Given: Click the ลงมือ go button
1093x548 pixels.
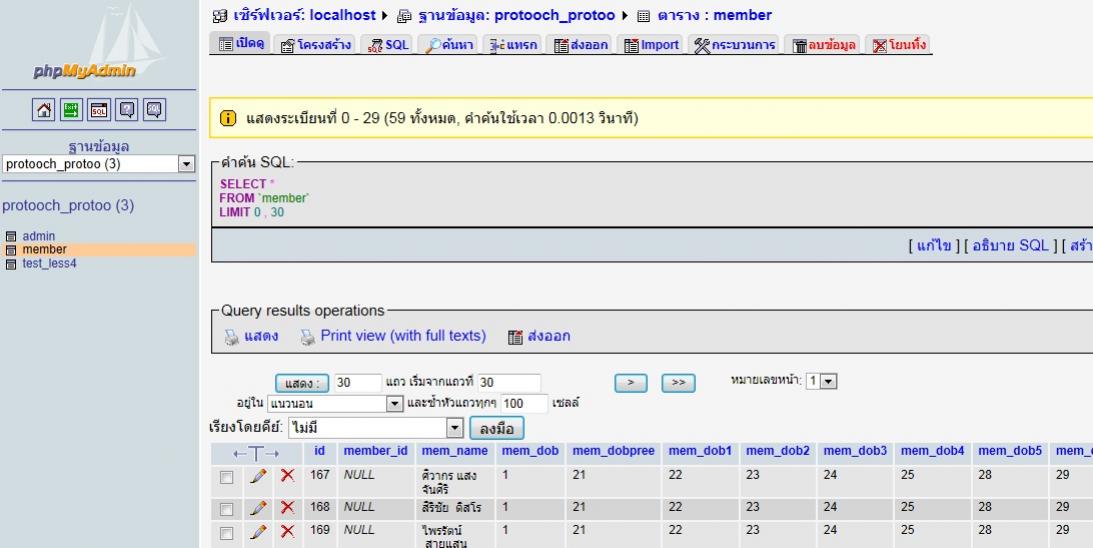Looking at the screenshot, I should [496, 428].
